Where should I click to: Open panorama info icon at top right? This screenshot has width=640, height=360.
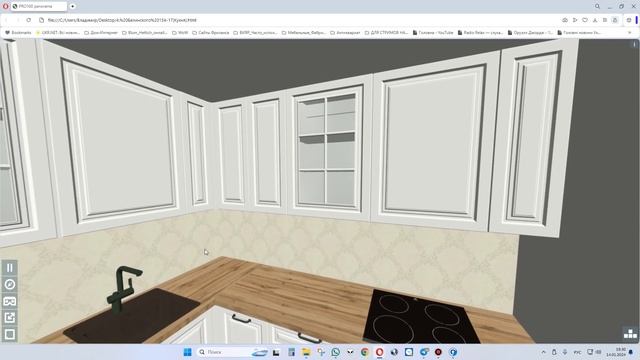pyautogui.click(x=634, y=44)
